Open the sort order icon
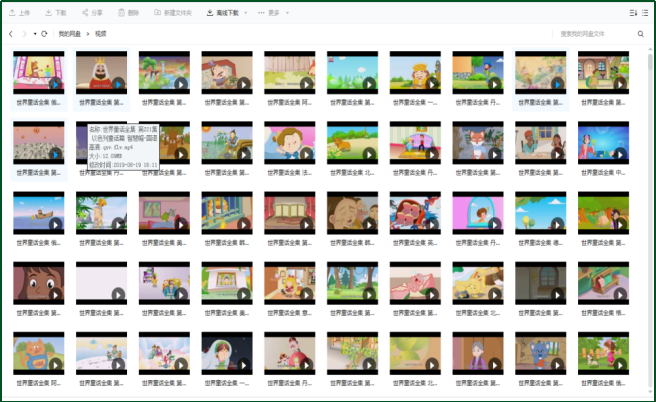Image resolution: width=656 pixels, height=402 pixels. click(x=633, y=13)
